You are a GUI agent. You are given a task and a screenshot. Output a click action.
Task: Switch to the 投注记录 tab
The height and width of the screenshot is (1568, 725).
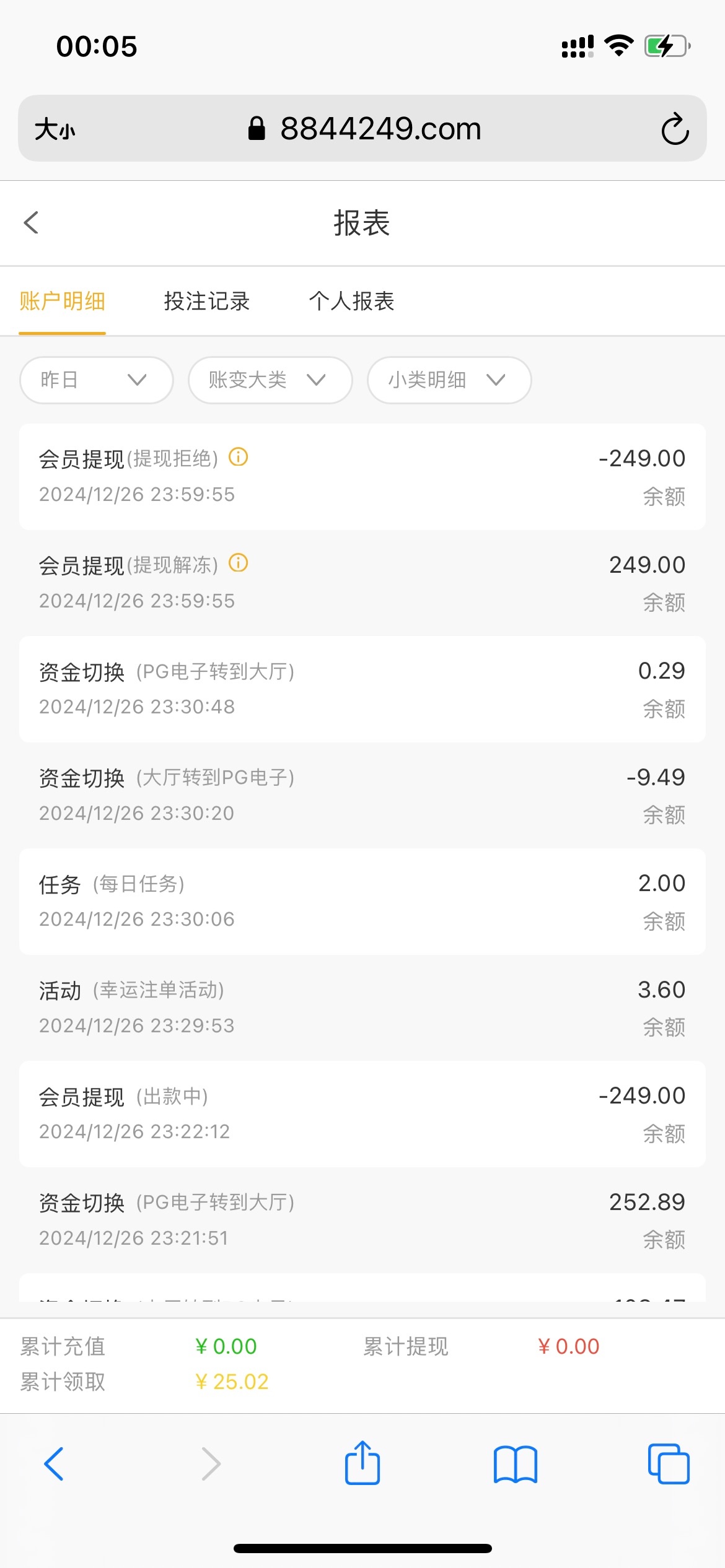[x=206, y=302]
